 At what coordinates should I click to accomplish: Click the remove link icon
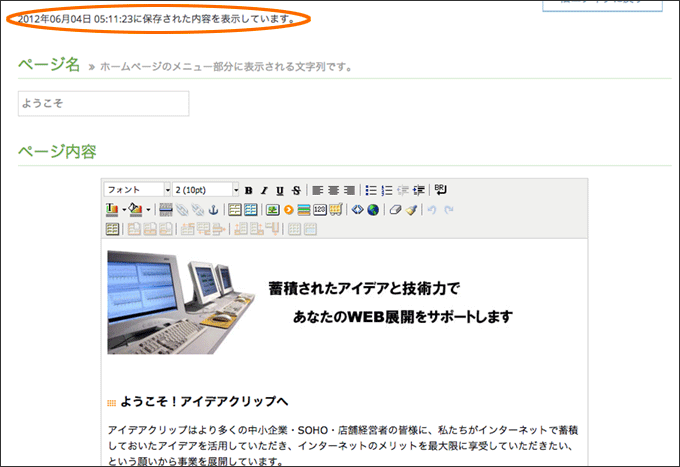tap(198, 210)
